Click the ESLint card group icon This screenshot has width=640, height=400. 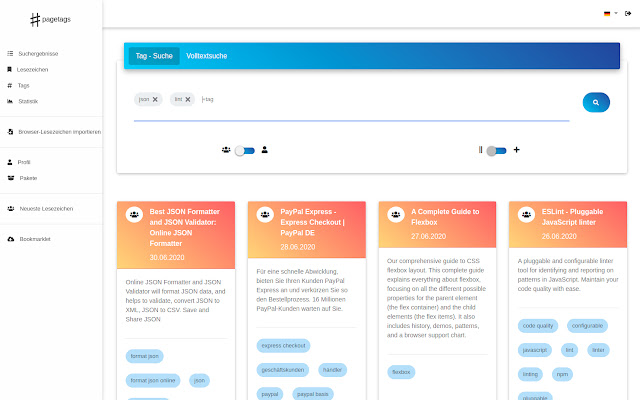526,214
